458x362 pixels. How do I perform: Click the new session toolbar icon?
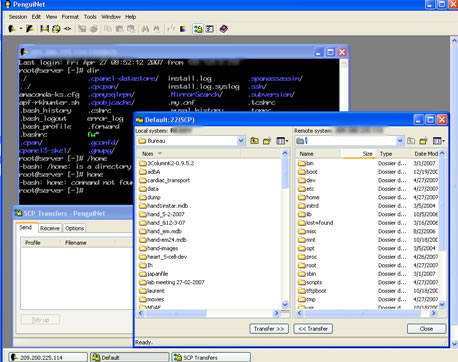pos(12,29)
